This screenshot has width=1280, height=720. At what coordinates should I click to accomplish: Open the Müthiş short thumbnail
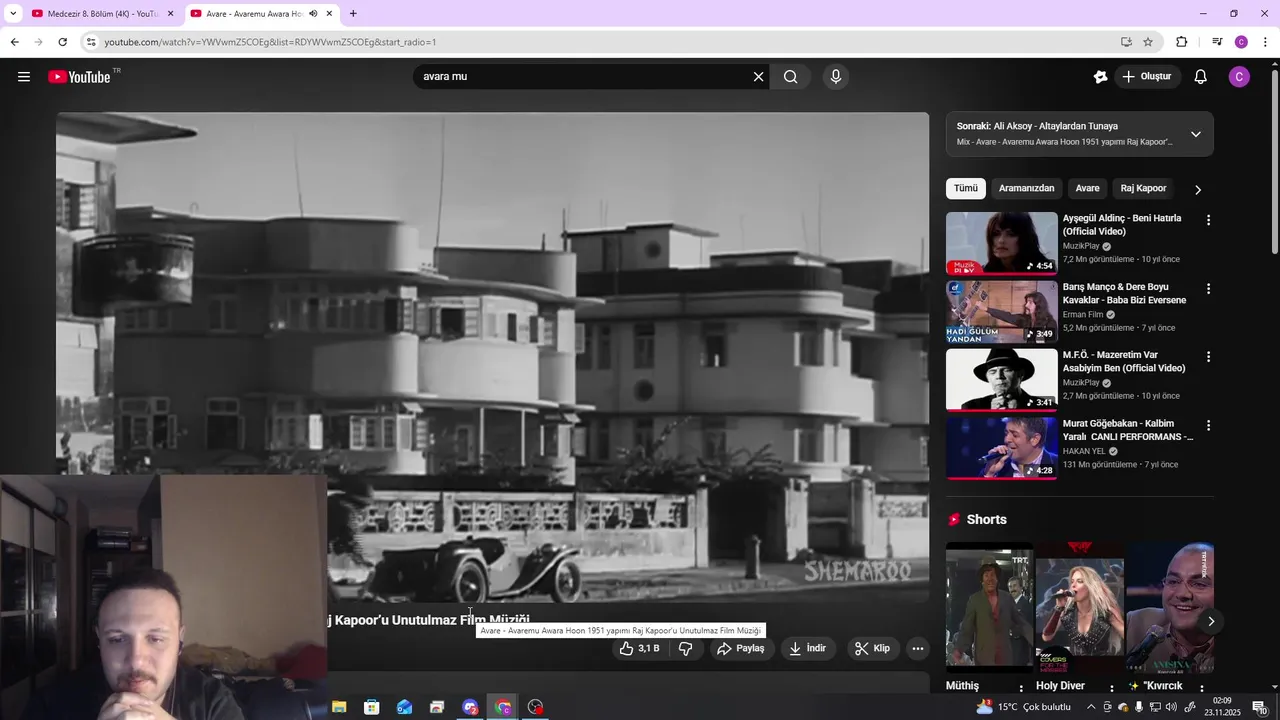click(x=988, y=608)
